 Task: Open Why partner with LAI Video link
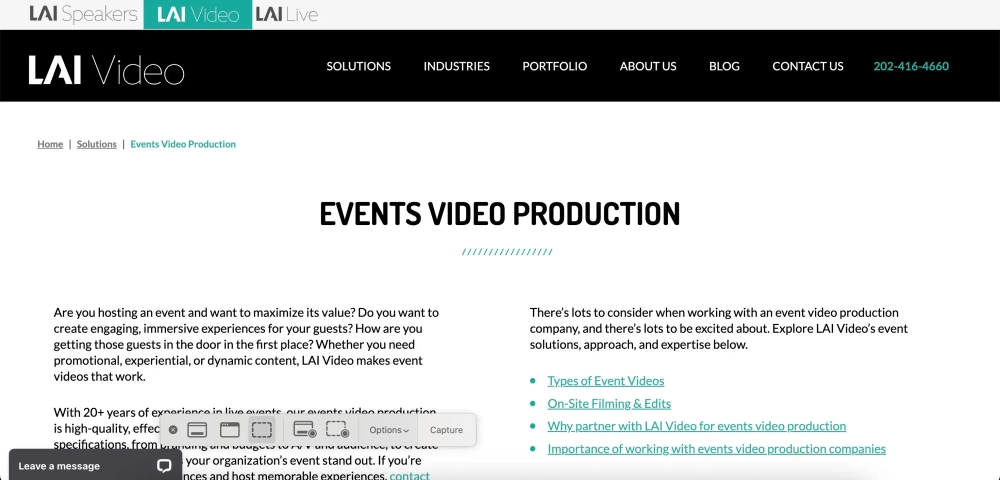(696, 426)
